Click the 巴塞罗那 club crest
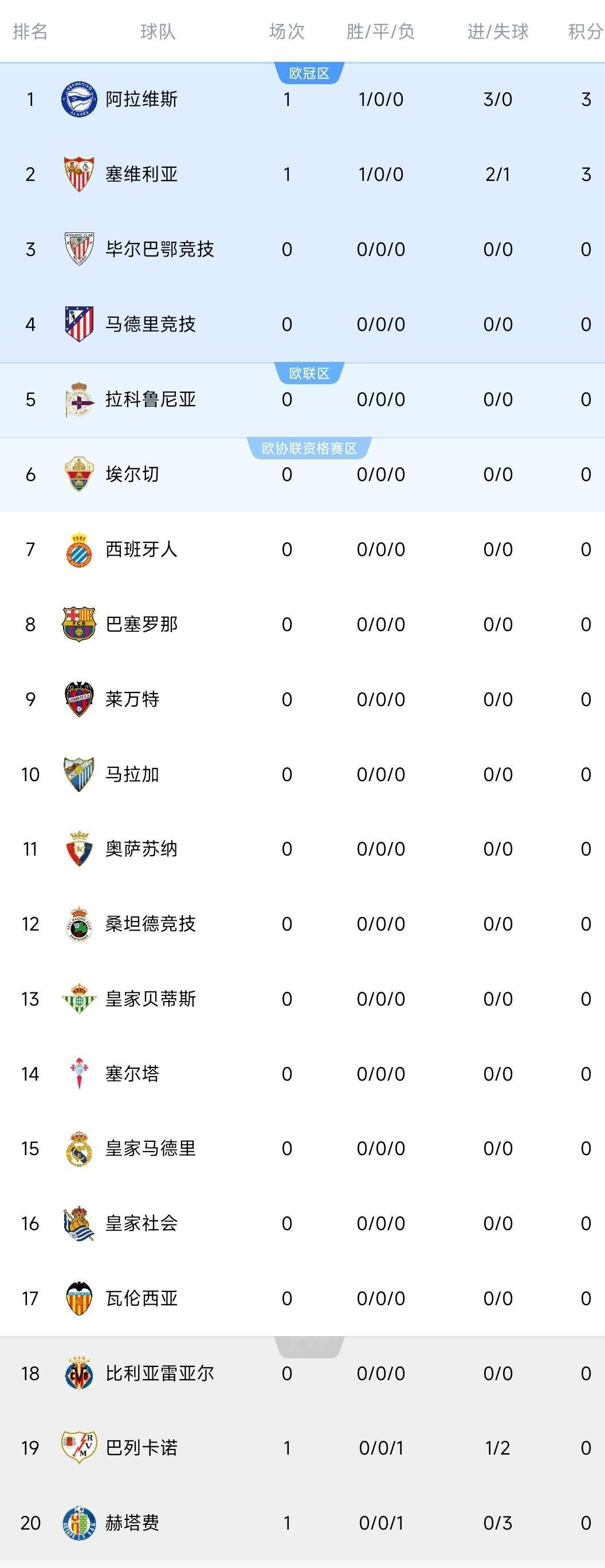 click(x=79, y=624)
